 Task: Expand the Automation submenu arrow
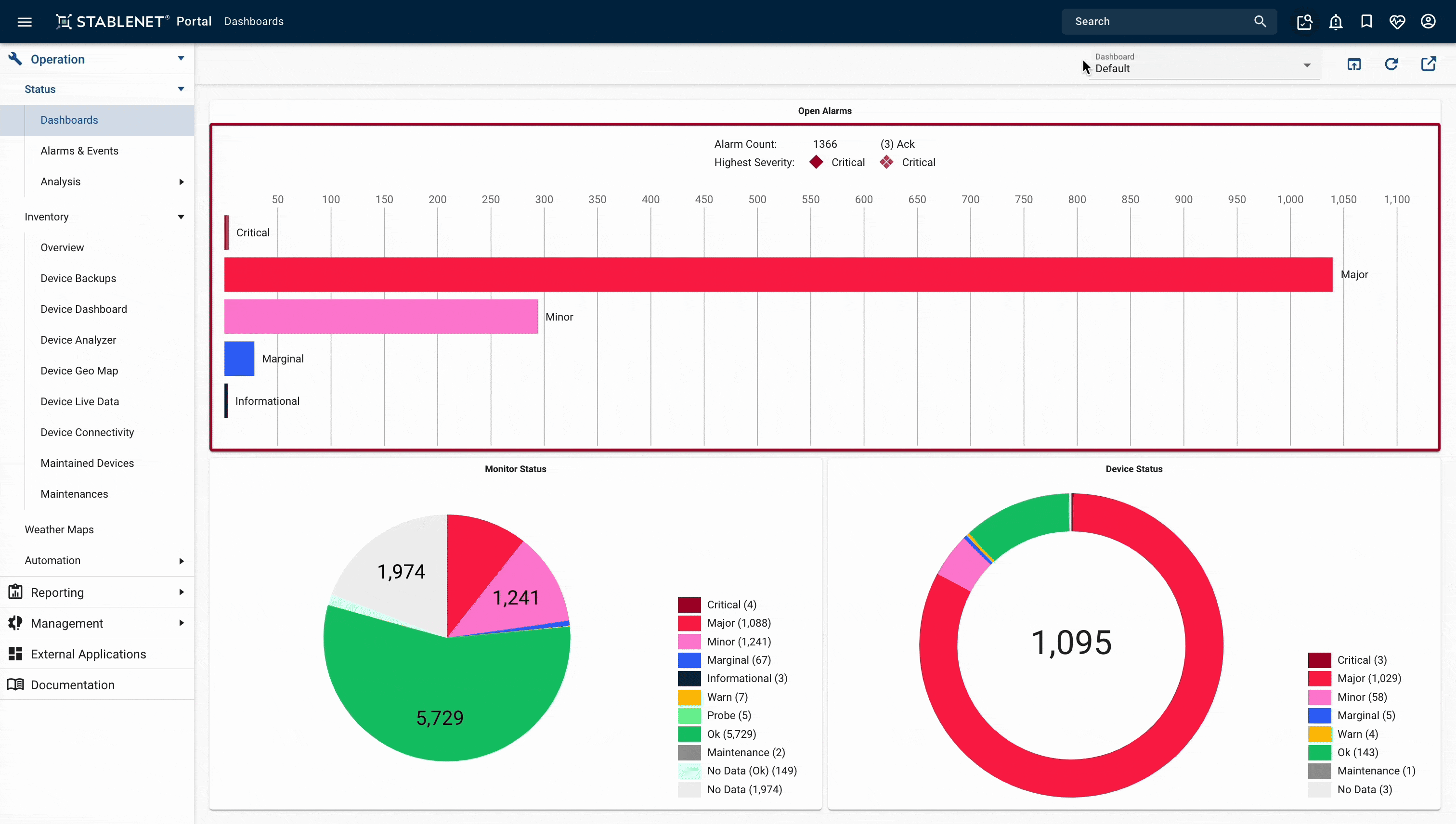[x=181, y=561]
